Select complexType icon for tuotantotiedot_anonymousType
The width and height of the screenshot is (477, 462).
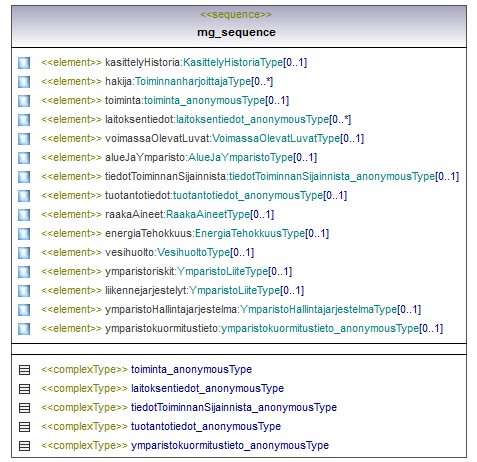pyautogui.click(x=24, y=427)
